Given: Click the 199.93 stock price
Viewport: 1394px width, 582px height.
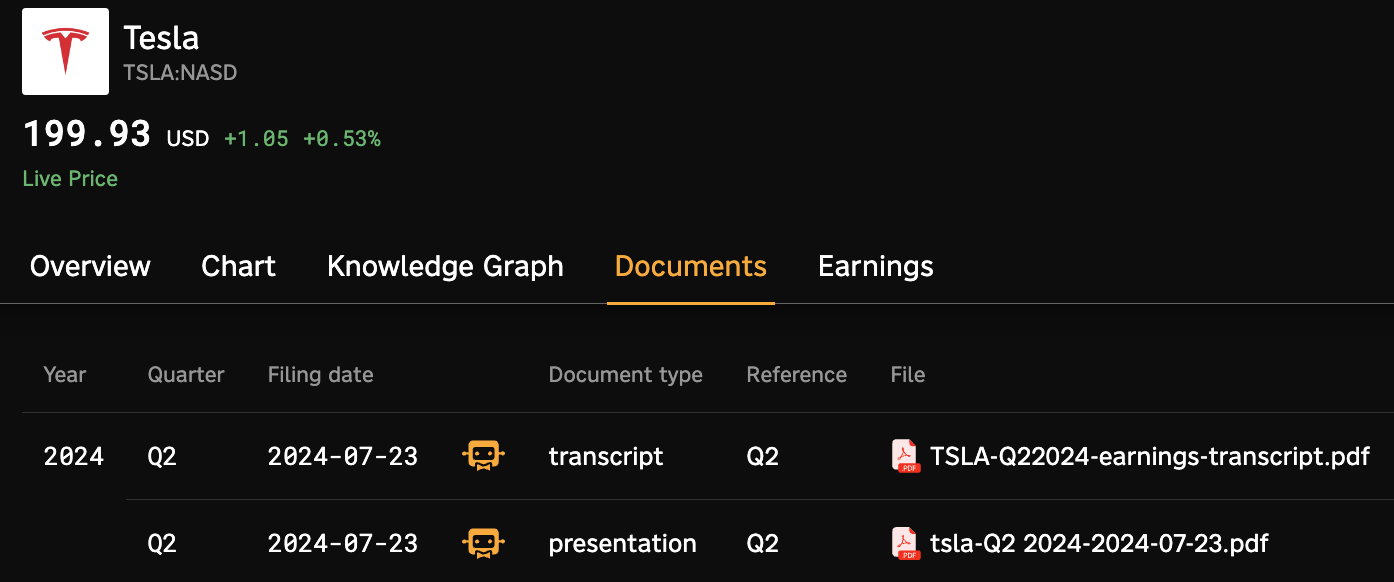Looking at the screenshot, I should coord(87,134).
